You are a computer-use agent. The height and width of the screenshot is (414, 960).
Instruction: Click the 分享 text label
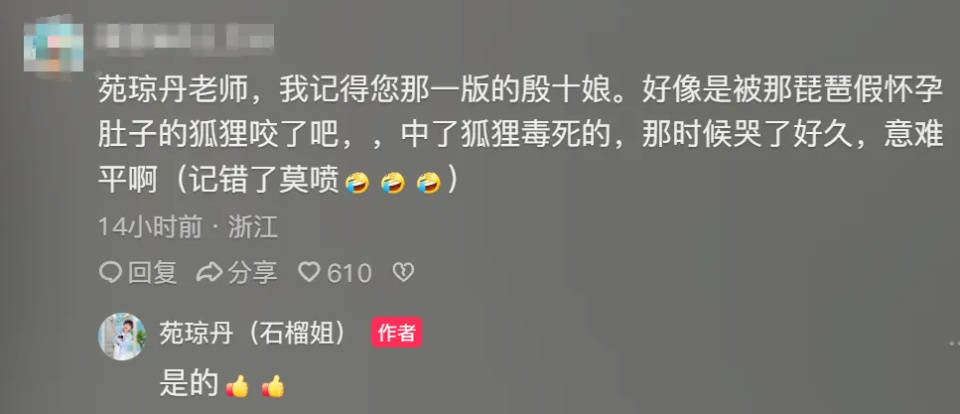click(x=253, y=273)
